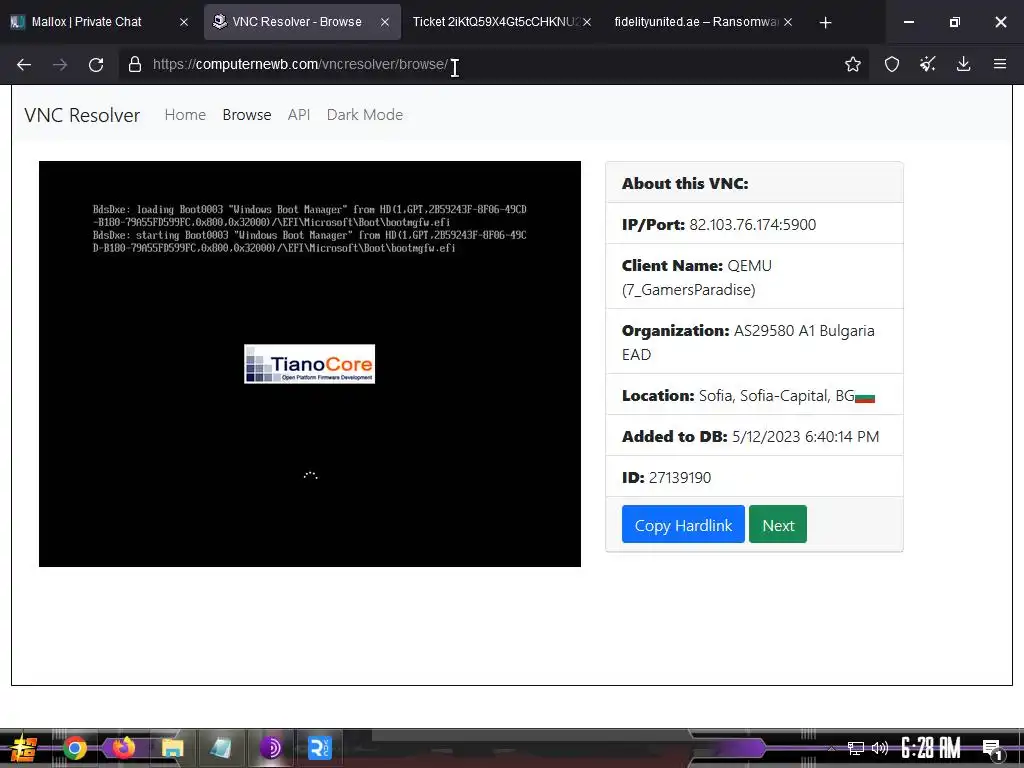Click the Bulgarian flag icon
This screenshot has width=1024, height=768.
865,398
